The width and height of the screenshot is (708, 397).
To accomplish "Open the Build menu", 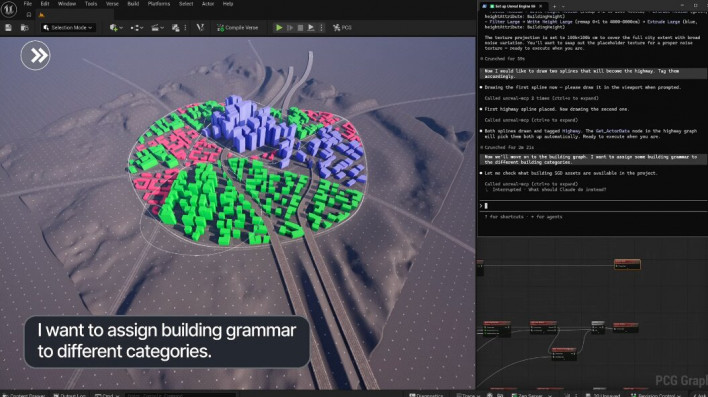I will pyautogui.click(x=133, y=4).
